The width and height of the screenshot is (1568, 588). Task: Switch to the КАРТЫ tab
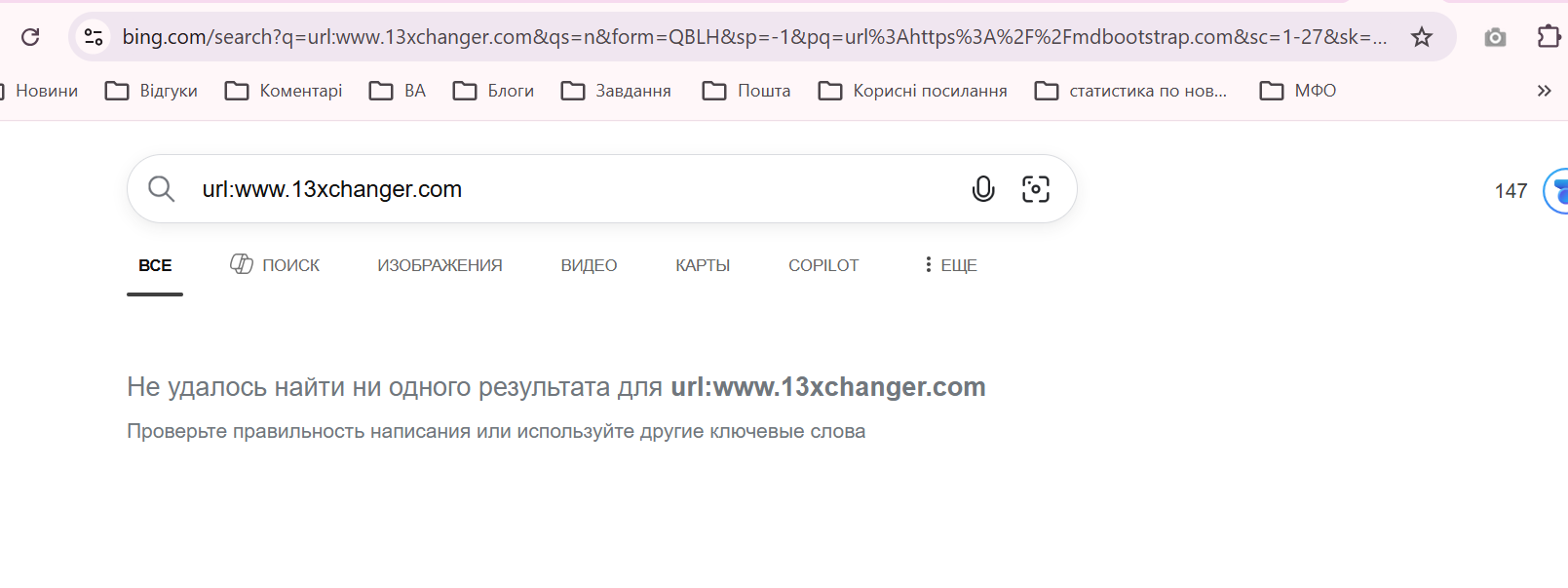(x=703, y=265)
